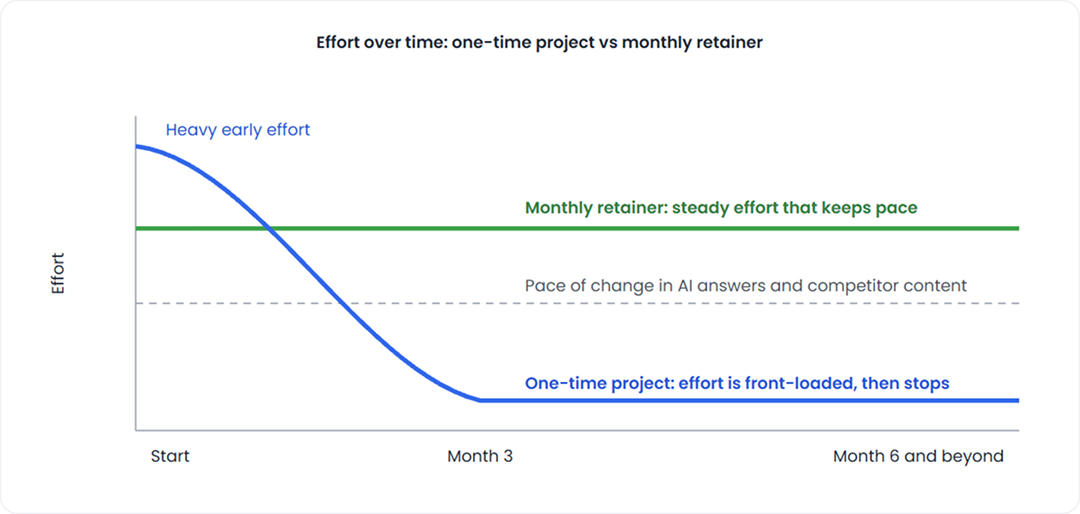Click the 'Effort' y-axis label
Image resolution: width=1080 pixels, height=514 pixels.
[58, 274]
